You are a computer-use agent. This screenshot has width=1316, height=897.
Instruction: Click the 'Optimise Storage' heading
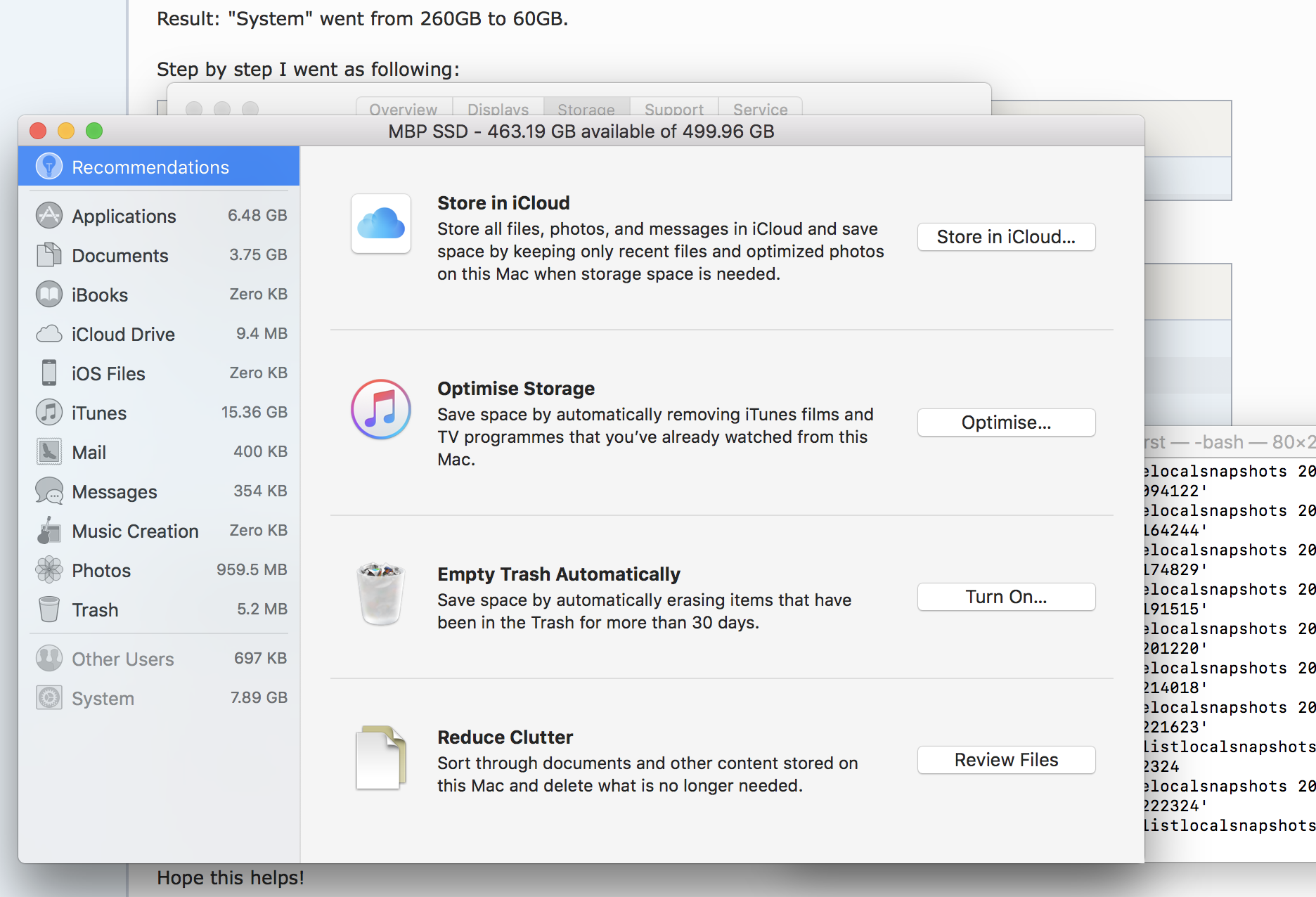coord(516,388)
